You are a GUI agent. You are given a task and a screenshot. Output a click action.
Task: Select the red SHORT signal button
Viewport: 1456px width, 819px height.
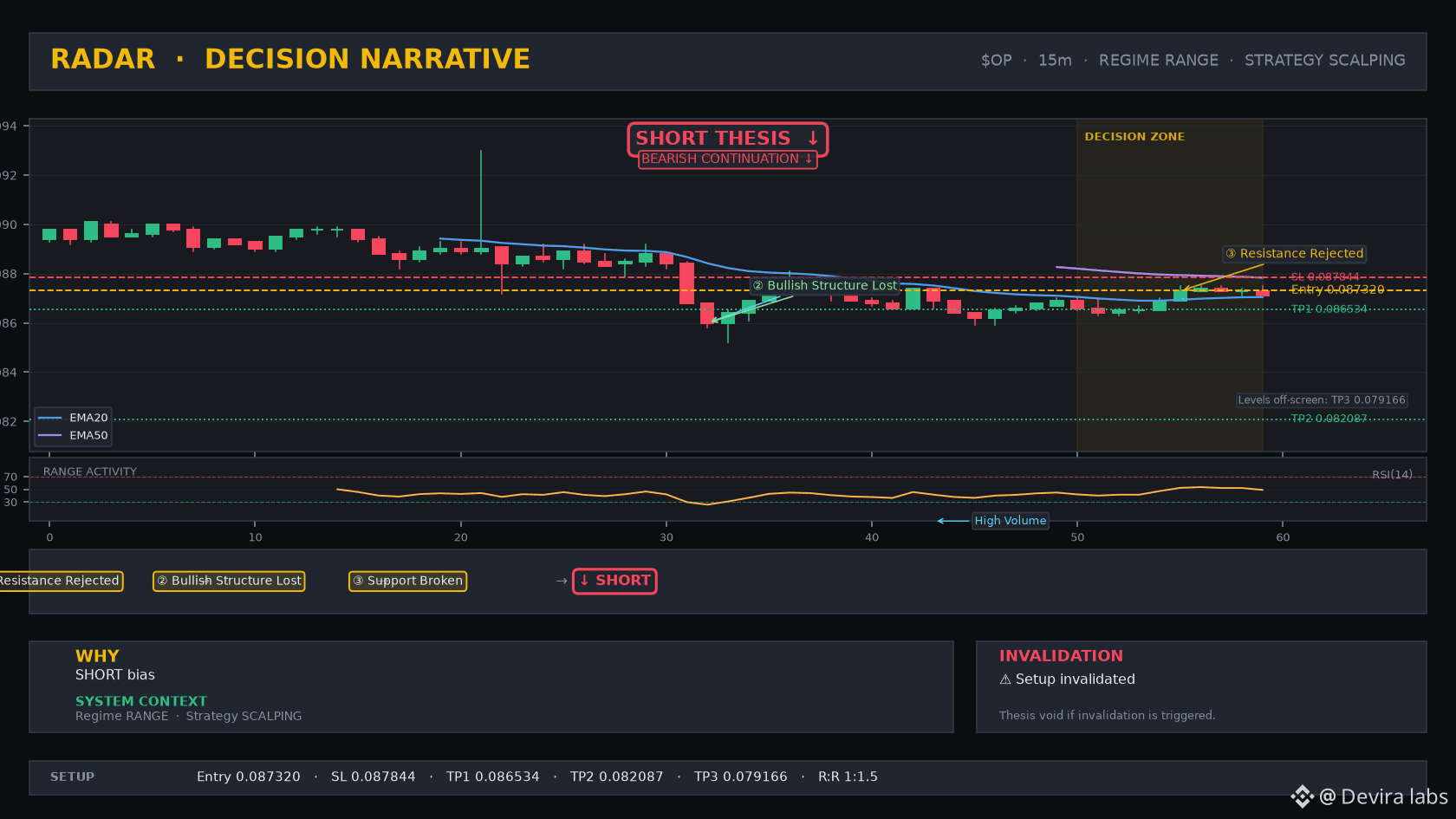coord(614,581)
